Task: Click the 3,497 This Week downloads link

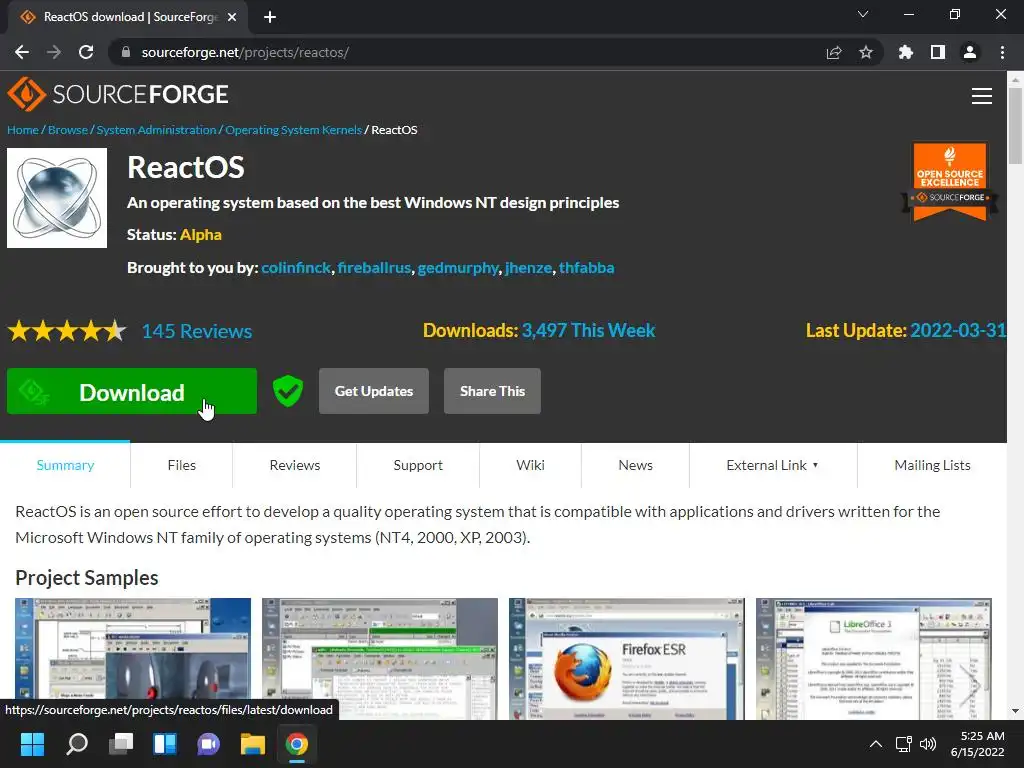Action: pyautogui.click(x=588, y=330)
